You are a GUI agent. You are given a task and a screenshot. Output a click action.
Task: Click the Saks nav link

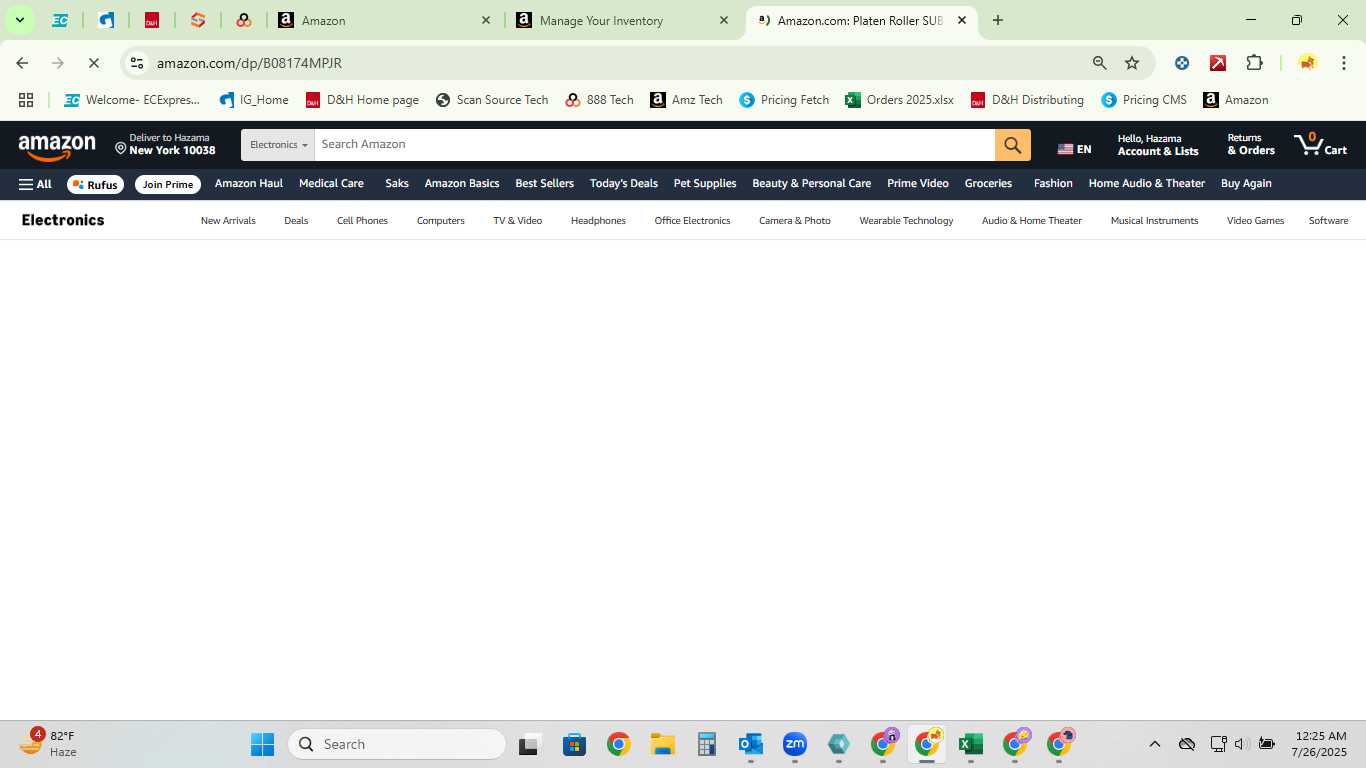397,184
